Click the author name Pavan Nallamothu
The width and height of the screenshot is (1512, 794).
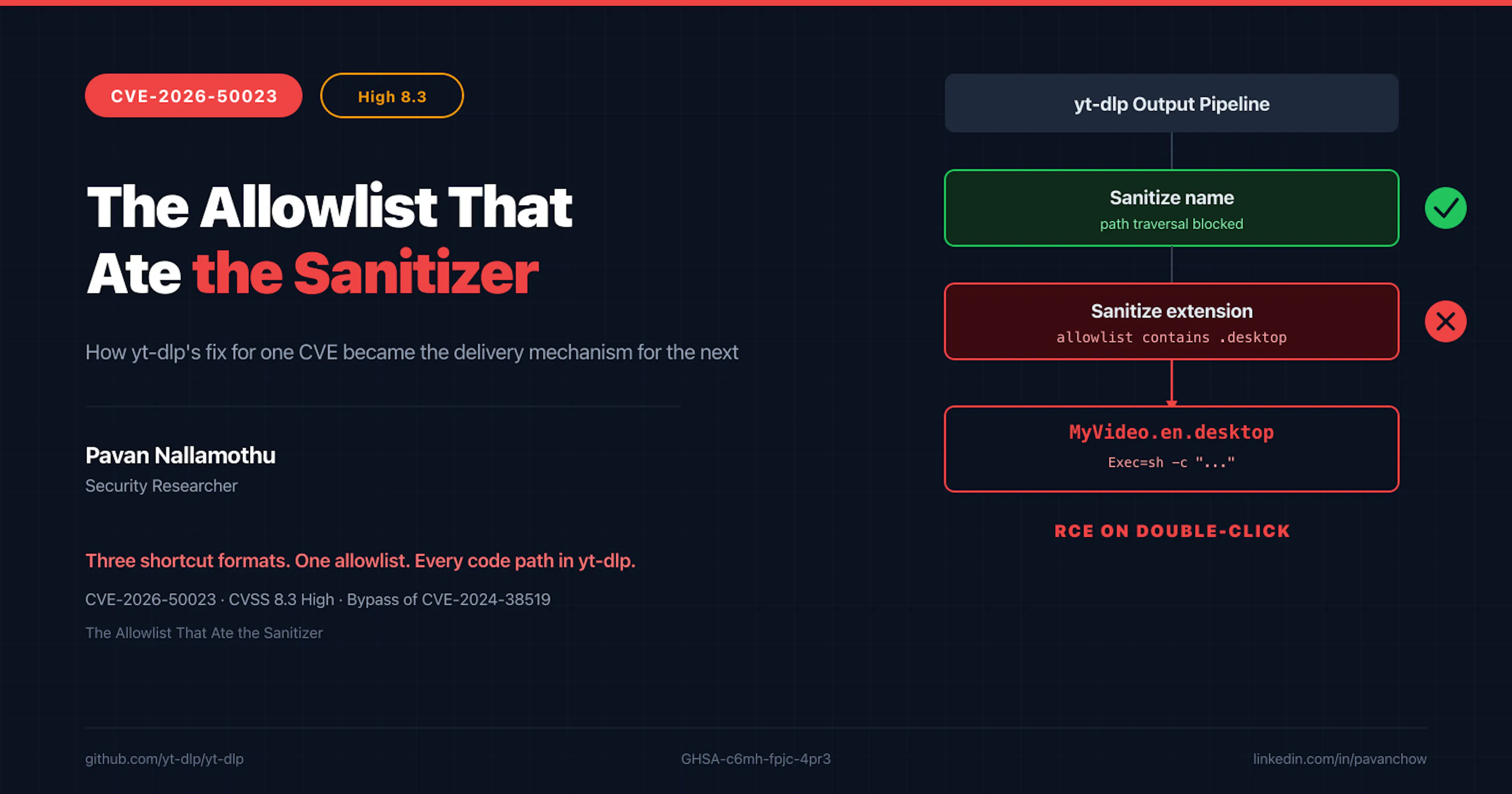[180, 455]
